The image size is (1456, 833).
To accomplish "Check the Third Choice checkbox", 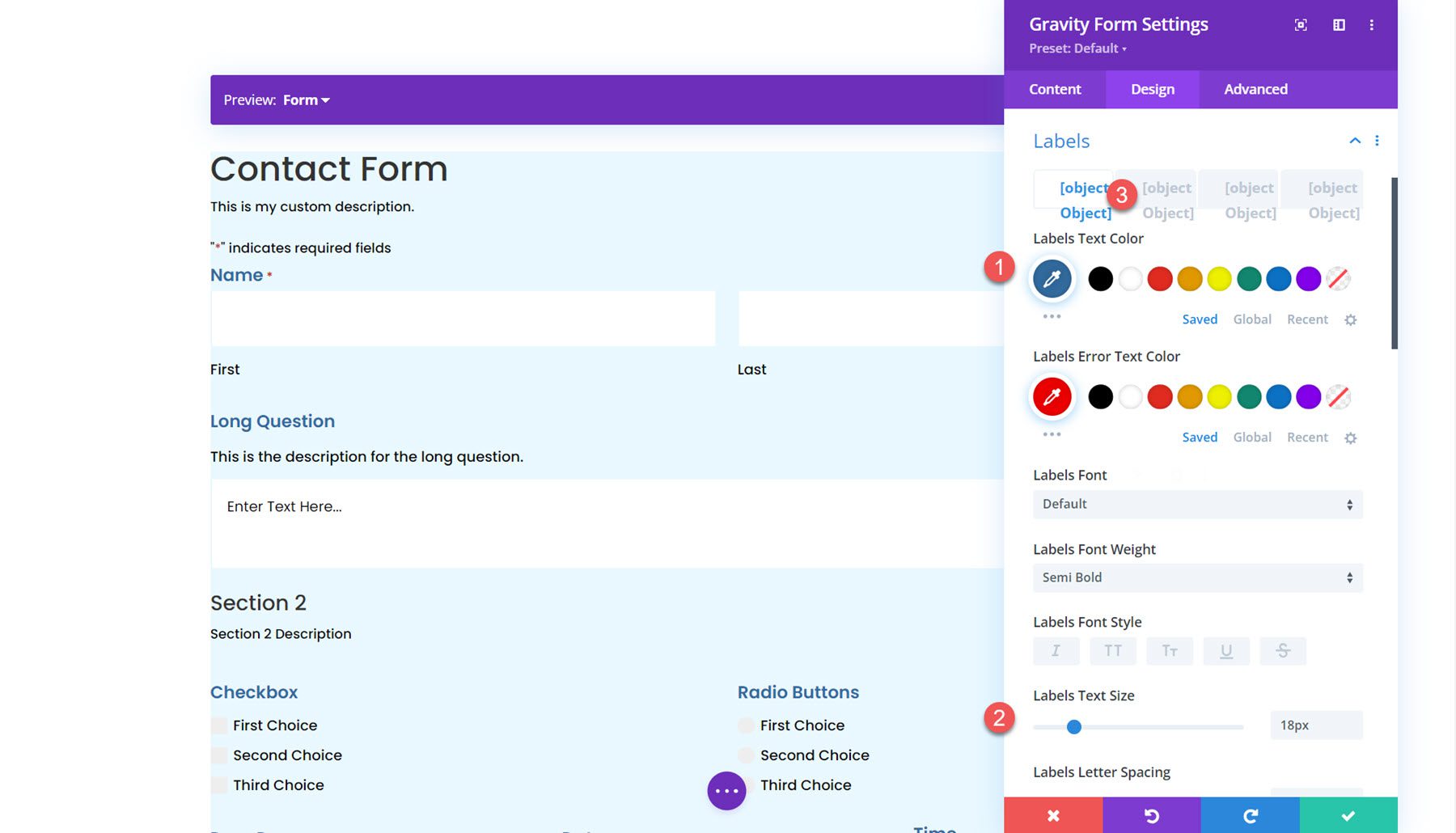I will [219, 784].
